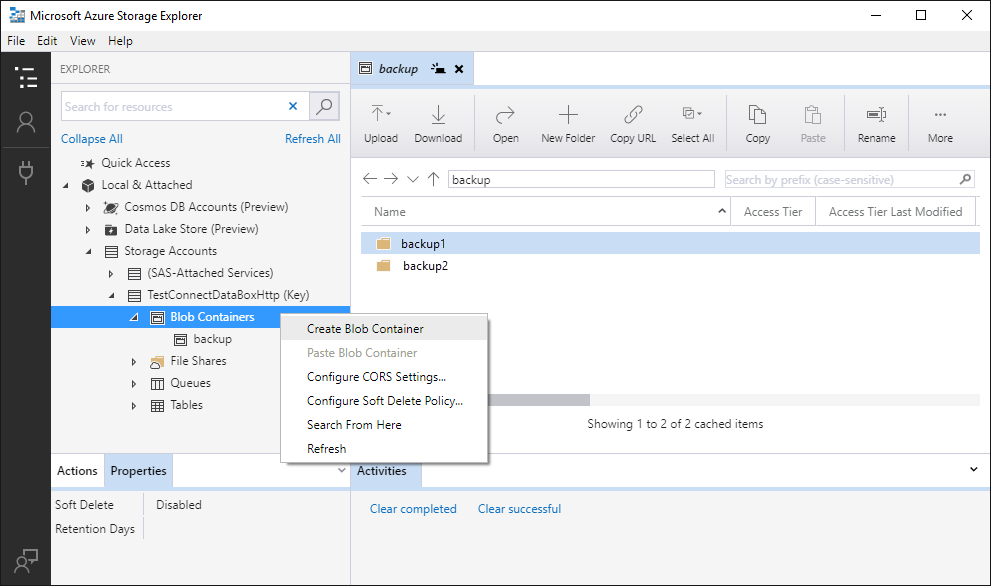The height and width of the screenshot is (586, 991).
Task: Click the Refresh All link
Action: coord(313,138)
